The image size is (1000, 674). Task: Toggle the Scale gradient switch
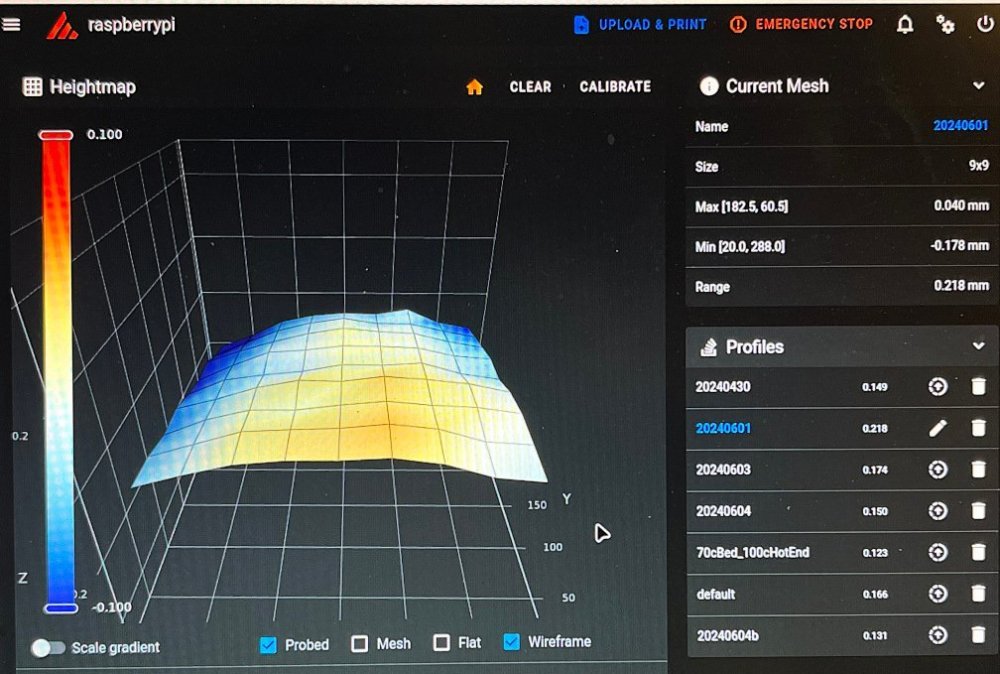48,648
